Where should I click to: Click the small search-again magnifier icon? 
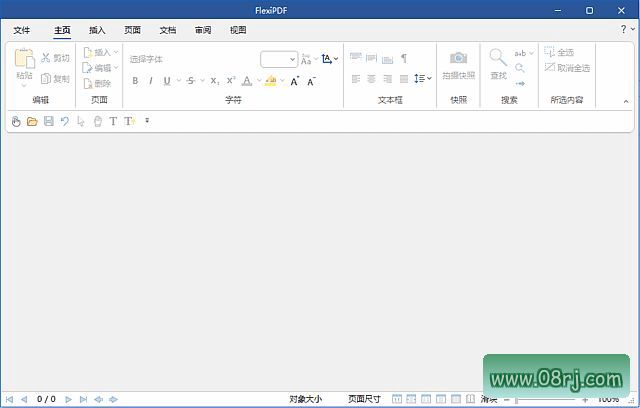pos(520,68)
